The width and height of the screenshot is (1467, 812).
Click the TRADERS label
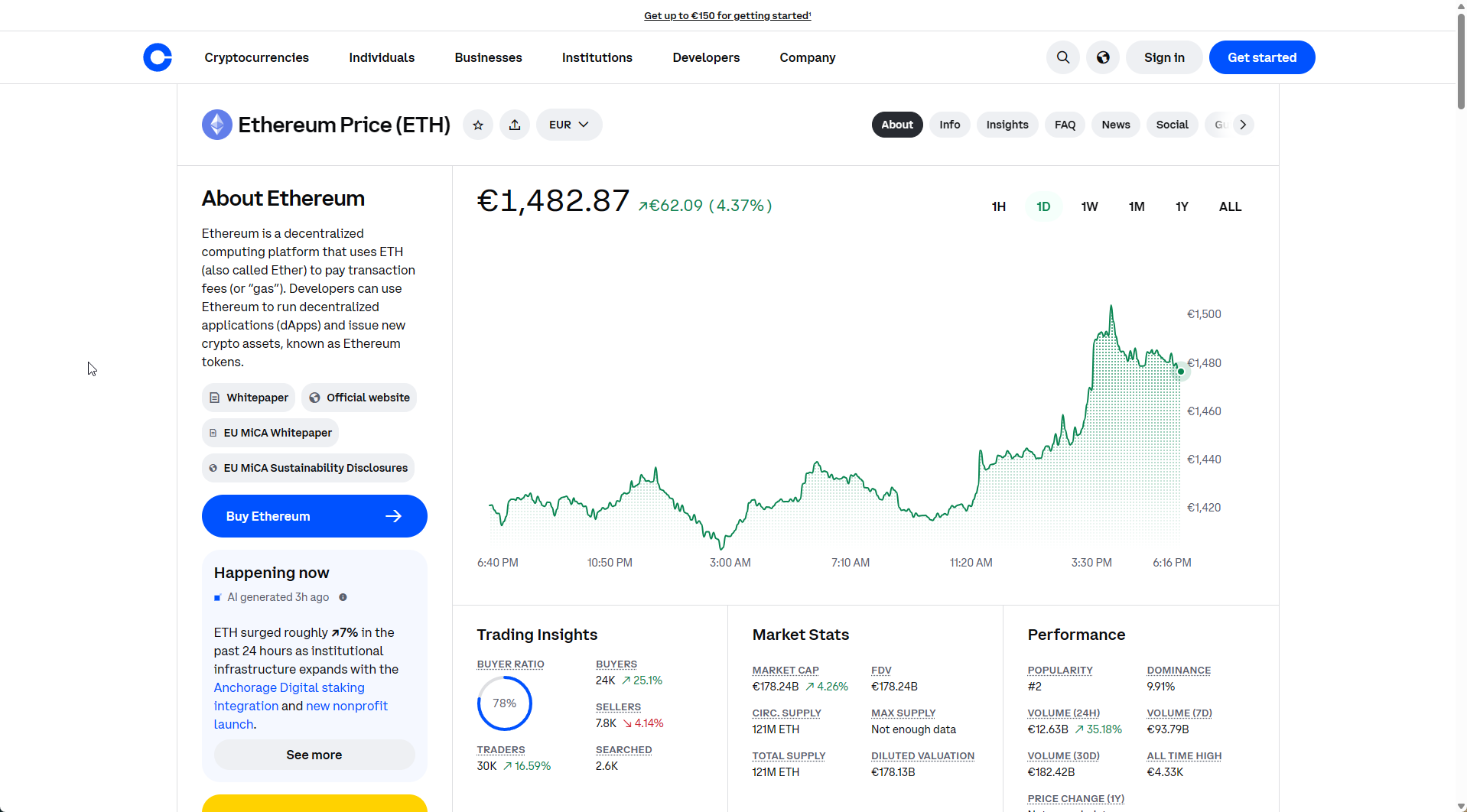coord(501,750)
